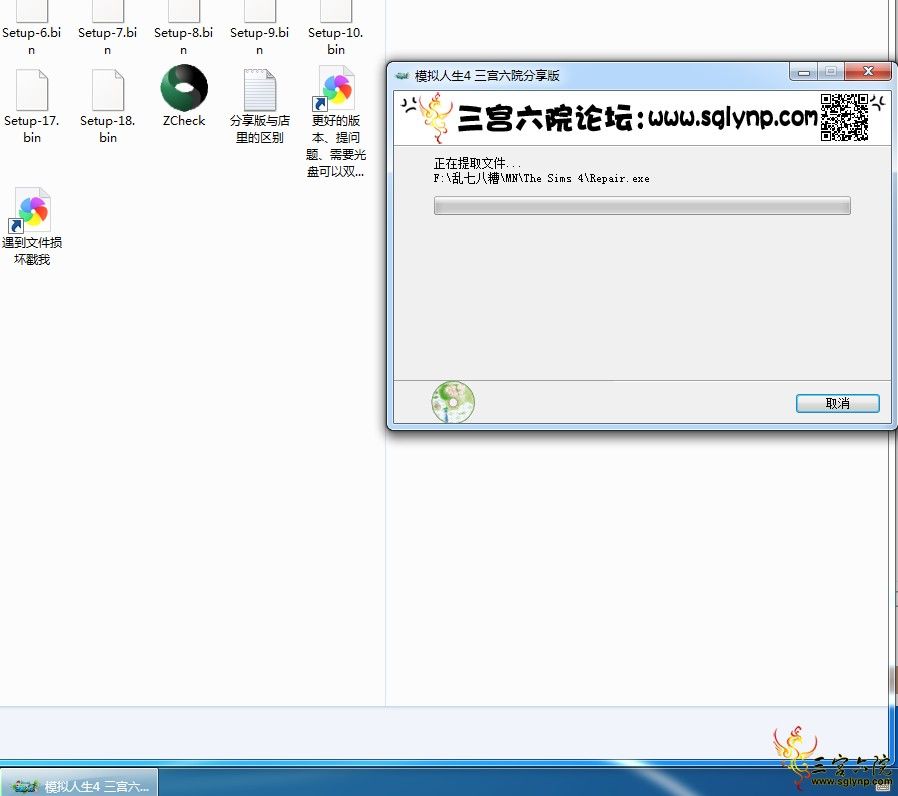The height and width of the screenshot is (796, 898).
Task: Select the Setup-10.bin file
Action: coord(336,29)
